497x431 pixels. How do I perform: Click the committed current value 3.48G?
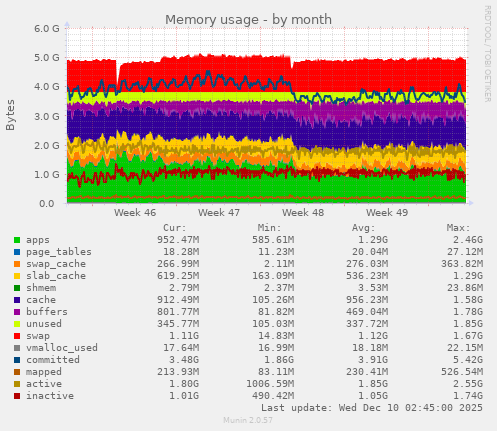[x=184, y=360]
